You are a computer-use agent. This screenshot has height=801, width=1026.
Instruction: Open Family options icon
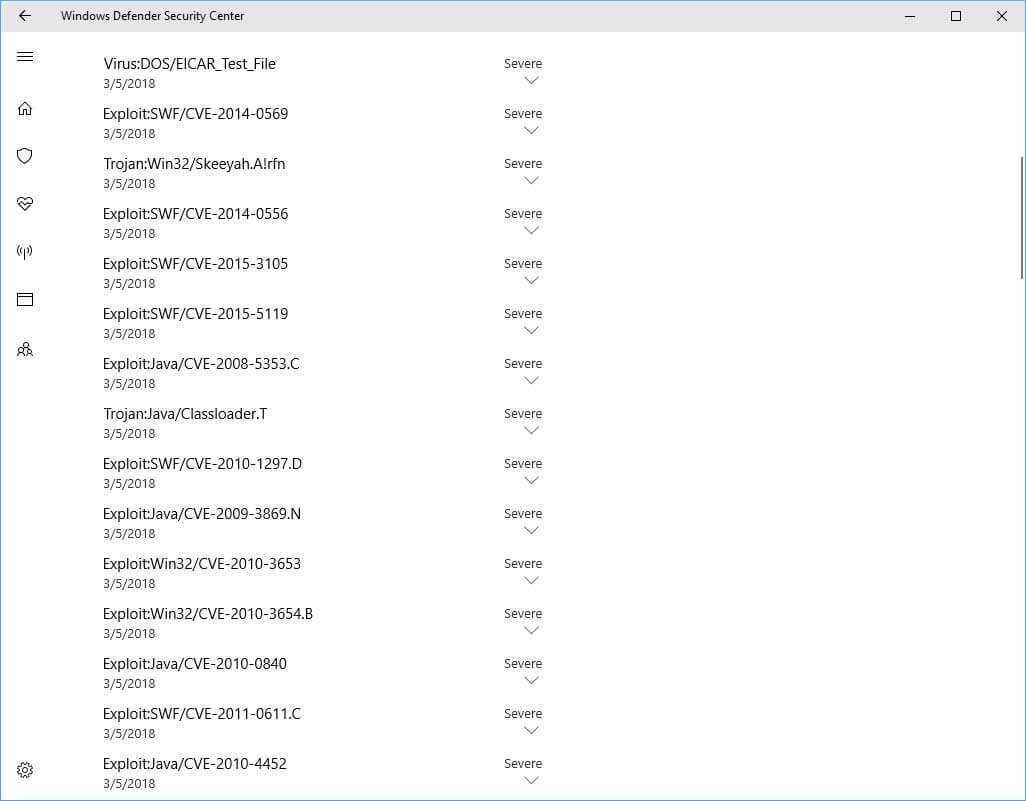click(x=25, y=349)
